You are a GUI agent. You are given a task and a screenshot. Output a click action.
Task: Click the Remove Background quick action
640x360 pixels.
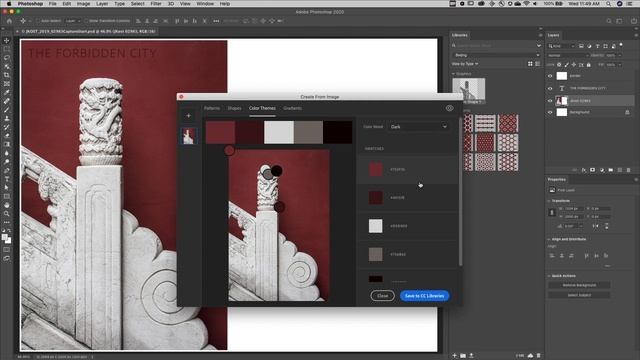tap(579, 285)
